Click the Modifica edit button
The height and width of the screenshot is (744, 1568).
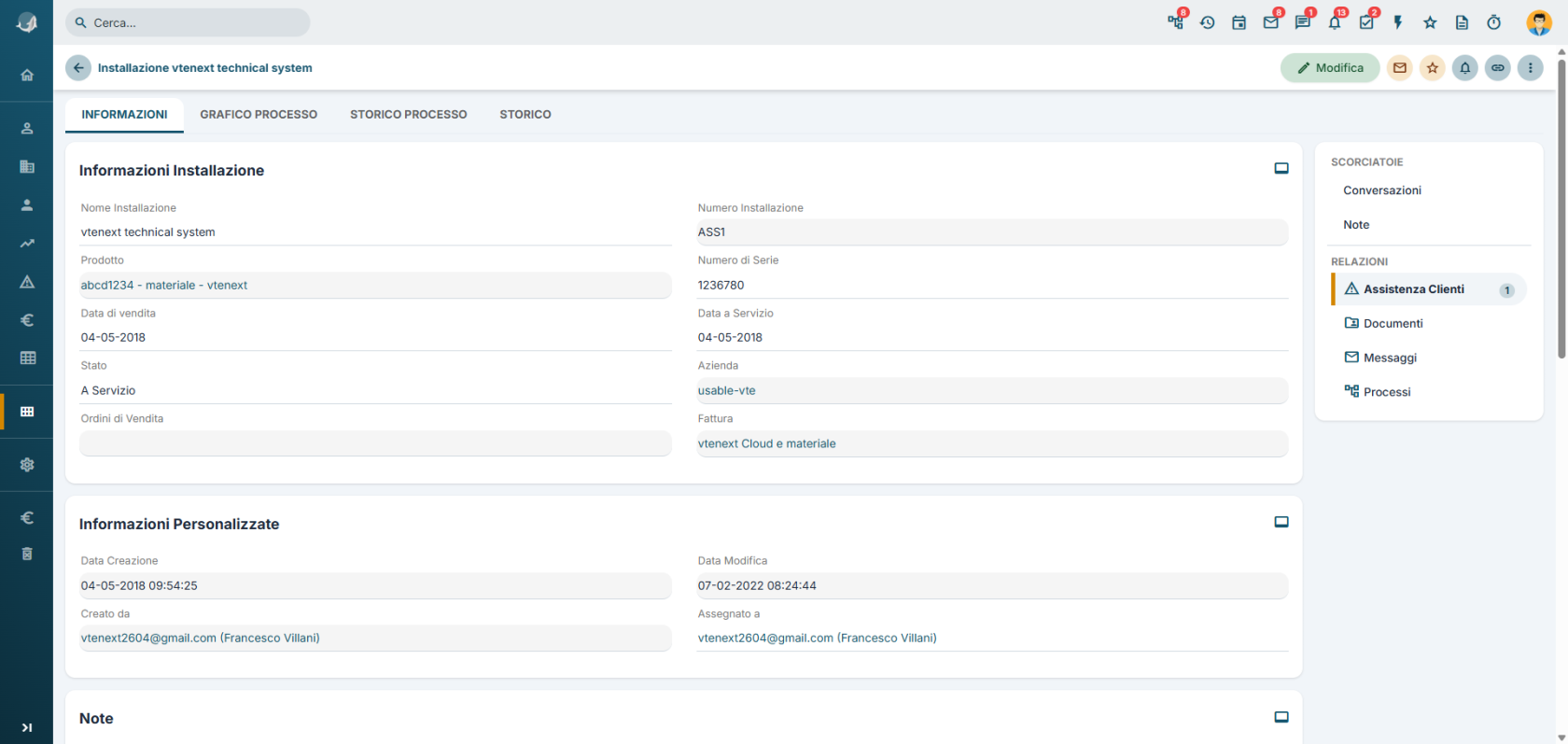(1330, 68)
